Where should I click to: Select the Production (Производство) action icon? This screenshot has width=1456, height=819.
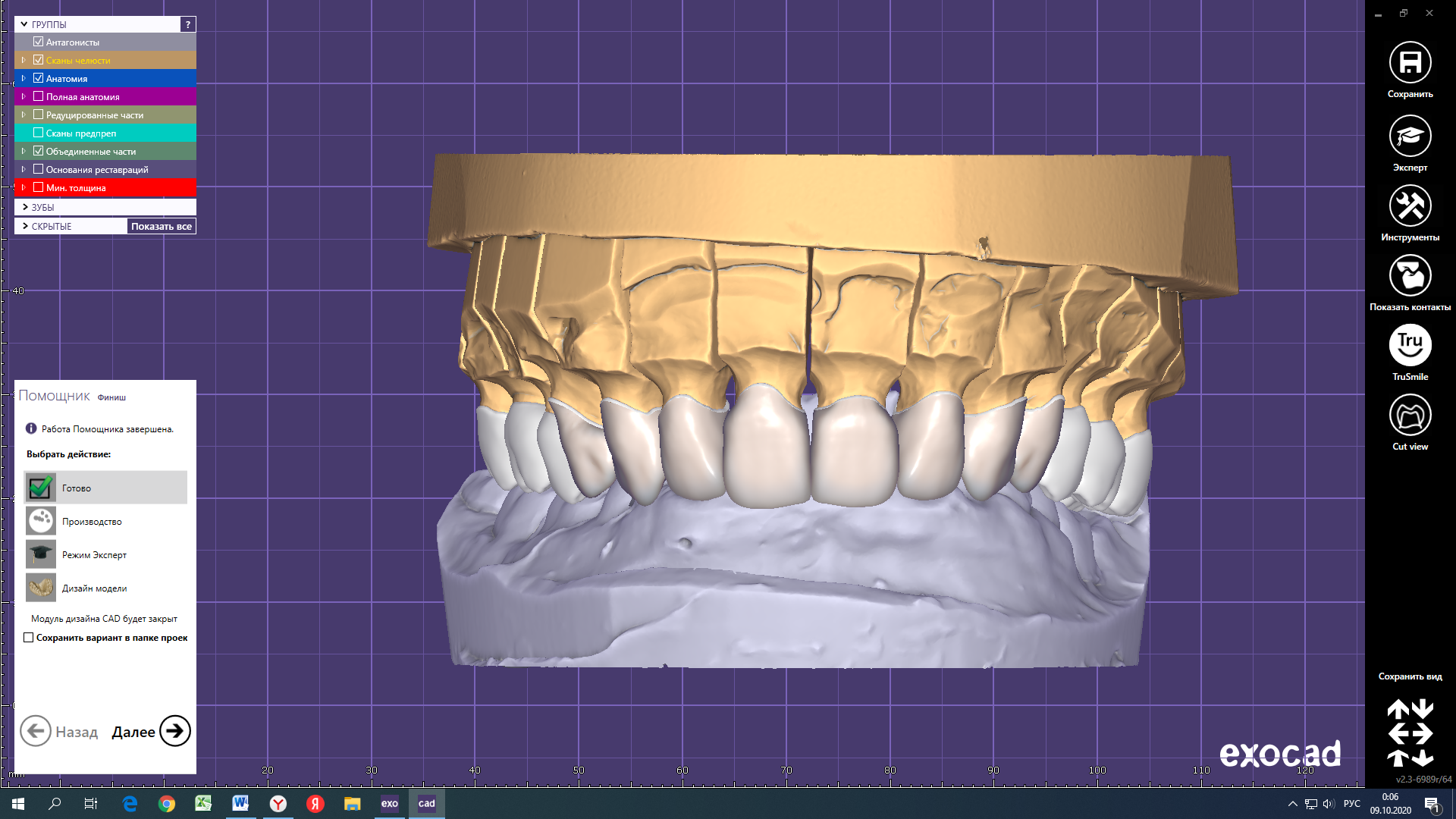(41, 521)
